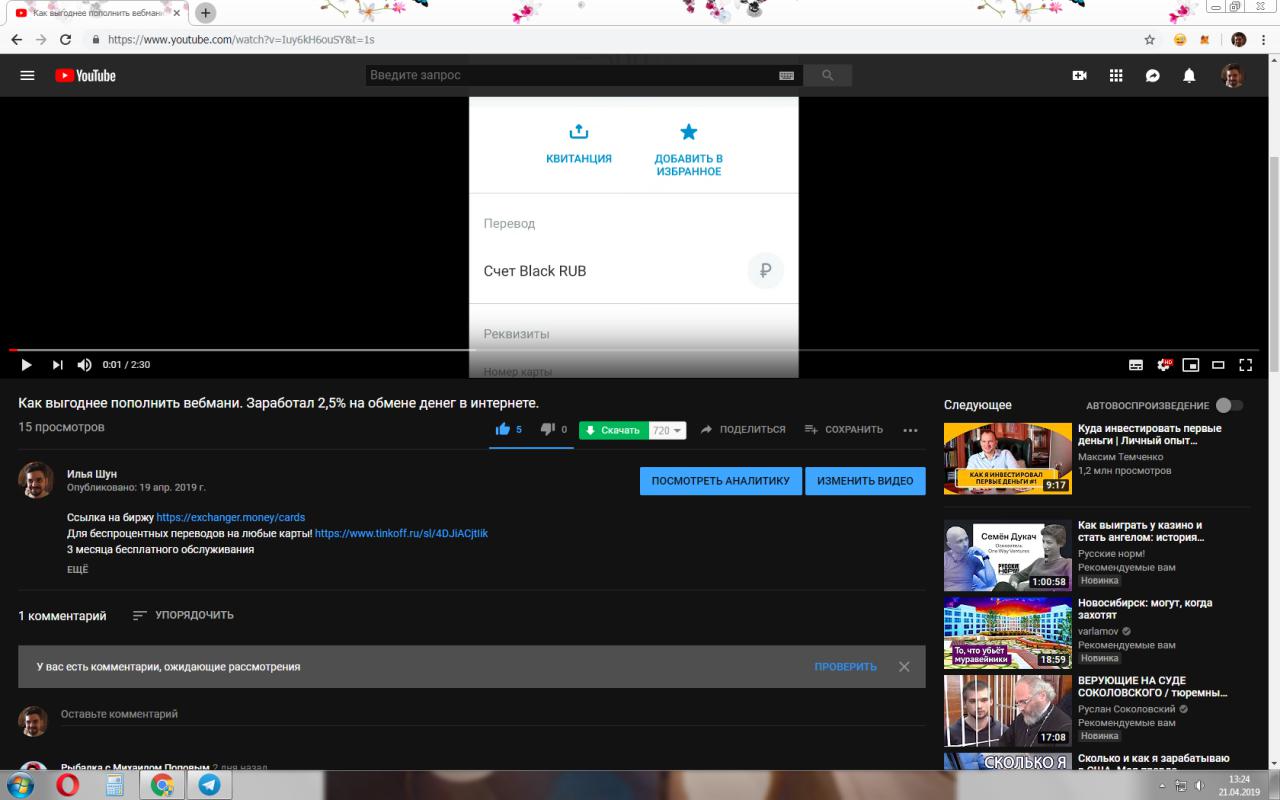Open Opera from the taskbar

click(x=67, y=785)
